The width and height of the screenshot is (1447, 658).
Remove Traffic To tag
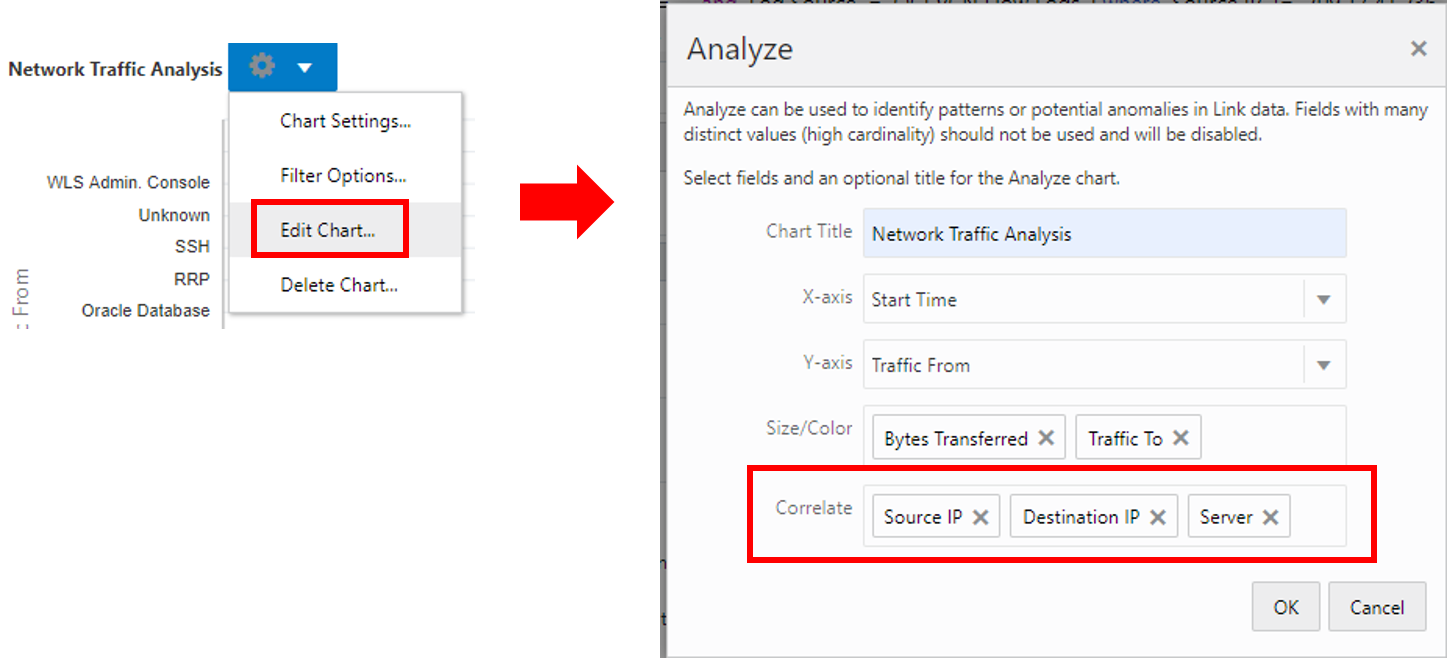tap(1181, 438)
